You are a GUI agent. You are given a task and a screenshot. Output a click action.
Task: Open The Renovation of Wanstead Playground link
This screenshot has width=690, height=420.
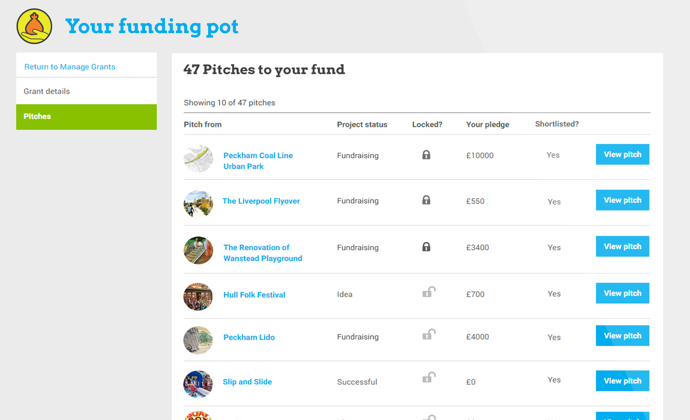[x=263, y=253]
